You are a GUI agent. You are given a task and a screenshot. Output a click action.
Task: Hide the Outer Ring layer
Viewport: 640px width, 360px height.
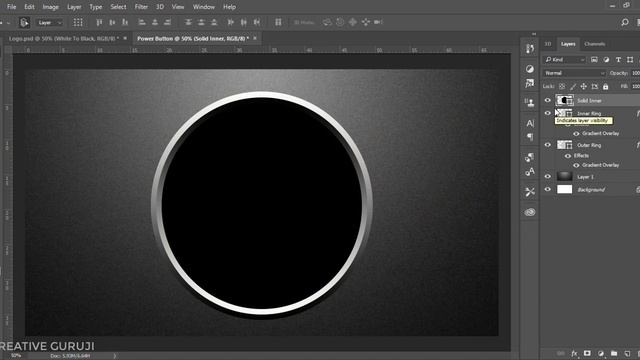coord(548,144)
